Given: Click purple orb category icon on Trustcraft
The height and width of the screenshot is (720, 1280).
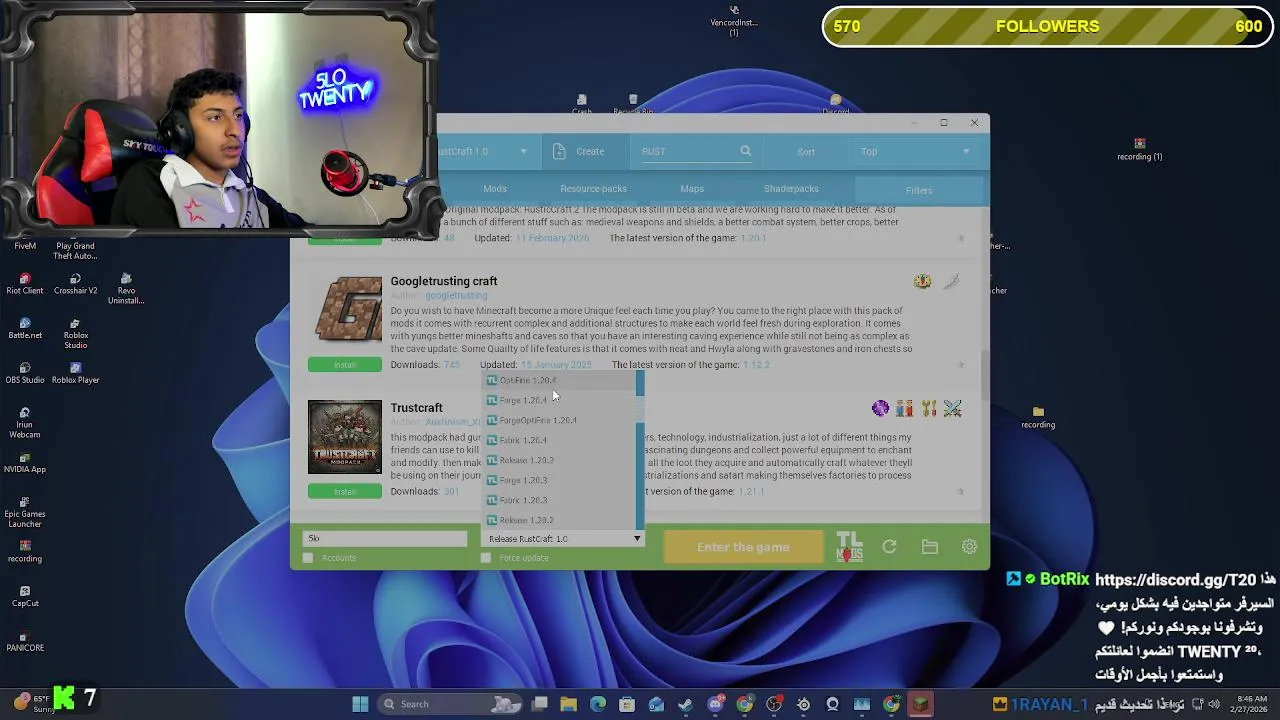Looking at the screenshot, I should (x=880, y=408).
